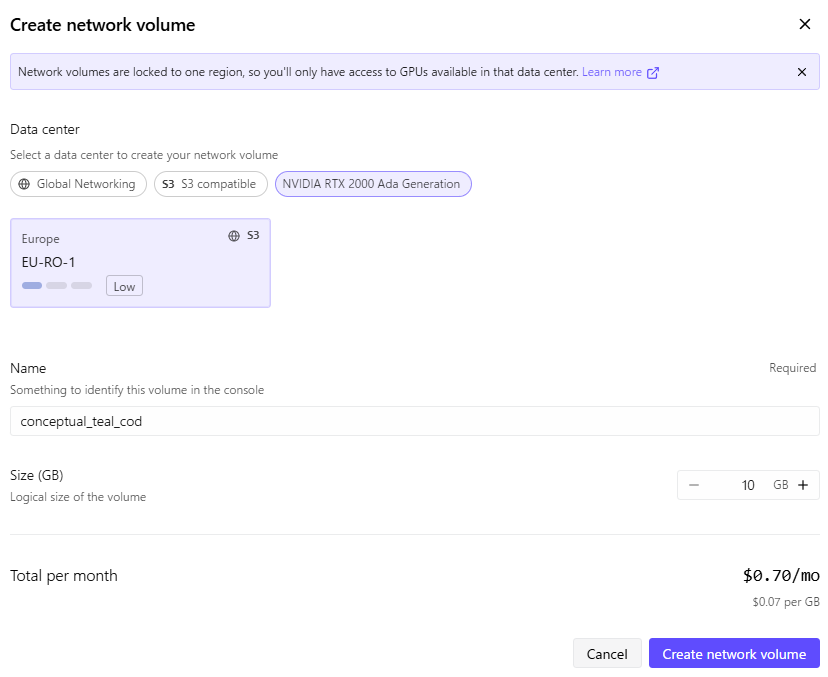The image size is (828, 677).
Task: Focus the volume Name input field
Action: tap(414, 421)
